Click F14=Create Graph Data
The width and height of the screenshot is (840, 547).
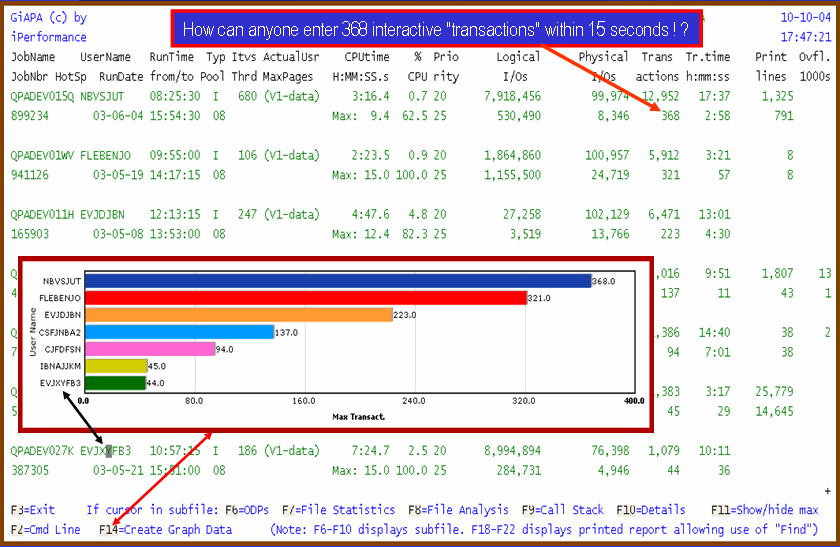[165, 529]
